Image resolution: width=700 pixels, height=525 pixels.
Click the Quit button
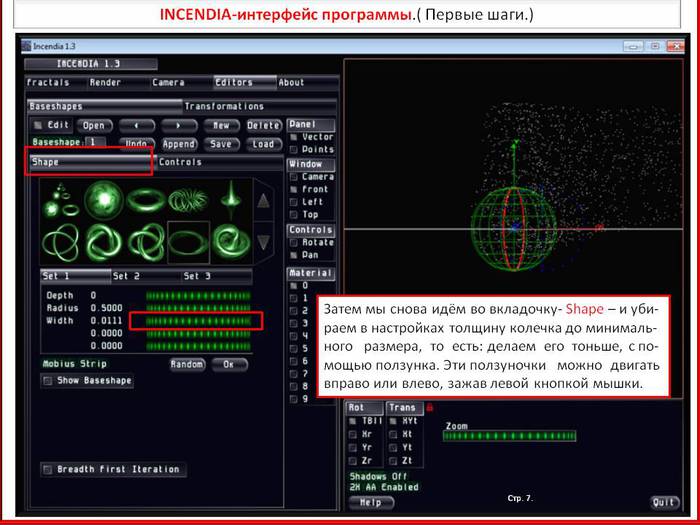pyautogui.click(x=664, y=503)
